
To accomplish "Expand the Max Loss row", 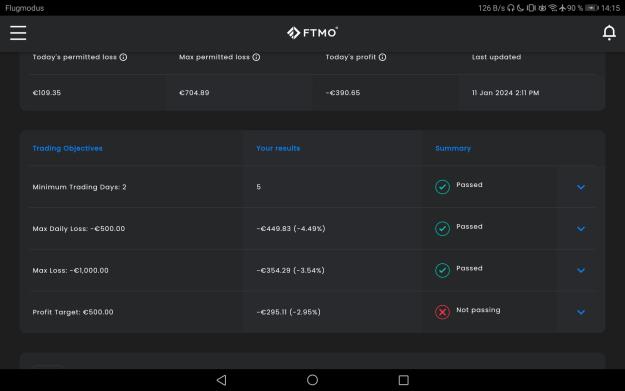I will pos(581,270).
